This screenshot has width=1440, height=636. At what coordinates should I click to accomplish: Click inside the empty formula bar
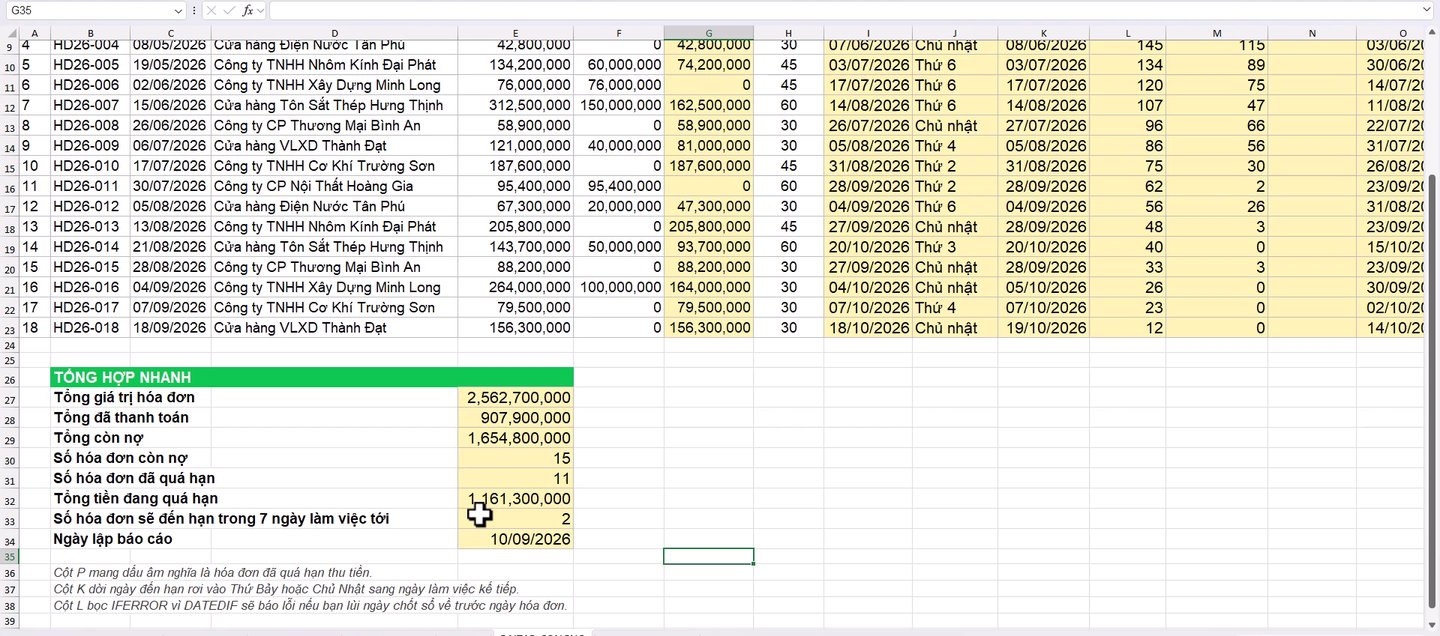850,10
